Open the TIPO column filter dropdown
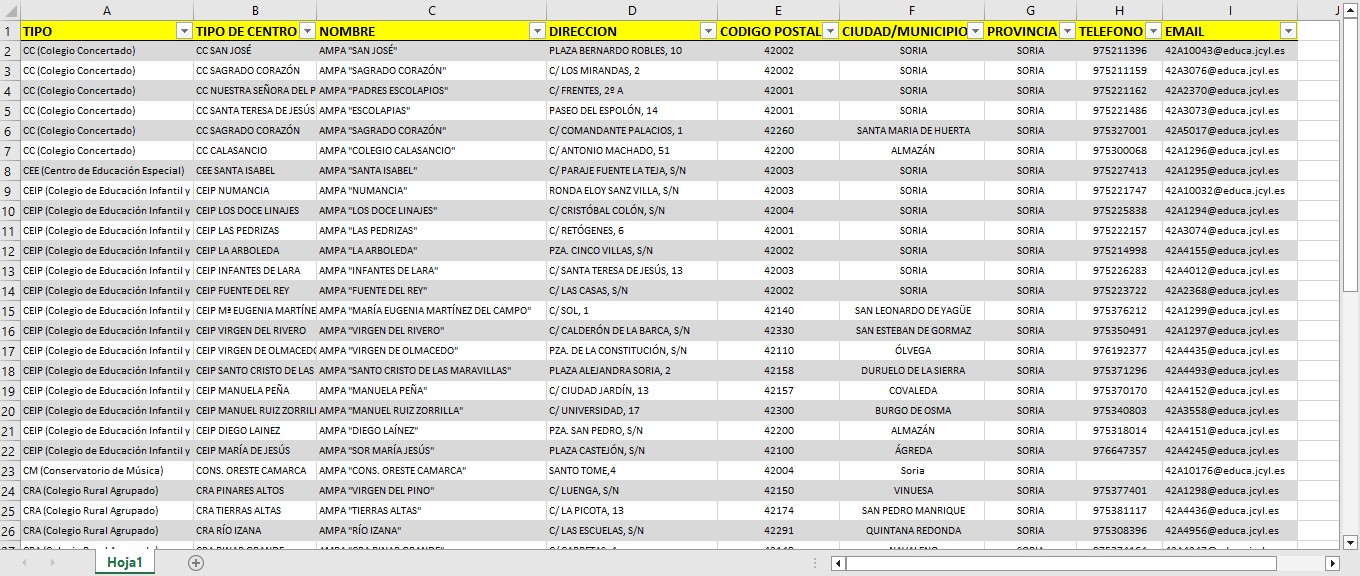 pyautogui.click(x=184, y=31)
